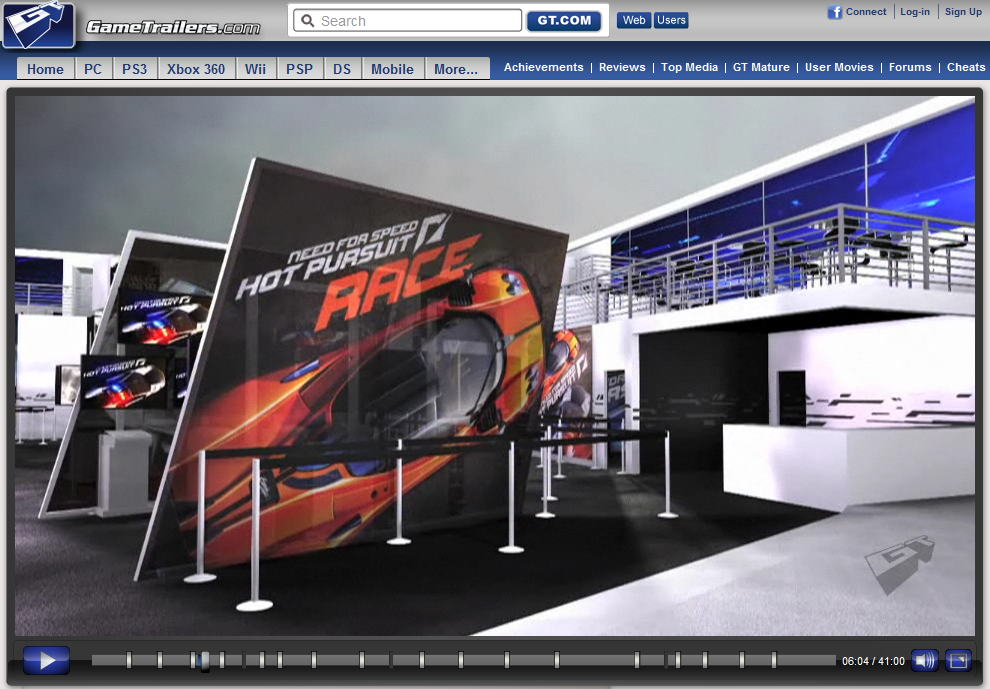
Task: Open the GT Mature link
Action: point(761,67)
